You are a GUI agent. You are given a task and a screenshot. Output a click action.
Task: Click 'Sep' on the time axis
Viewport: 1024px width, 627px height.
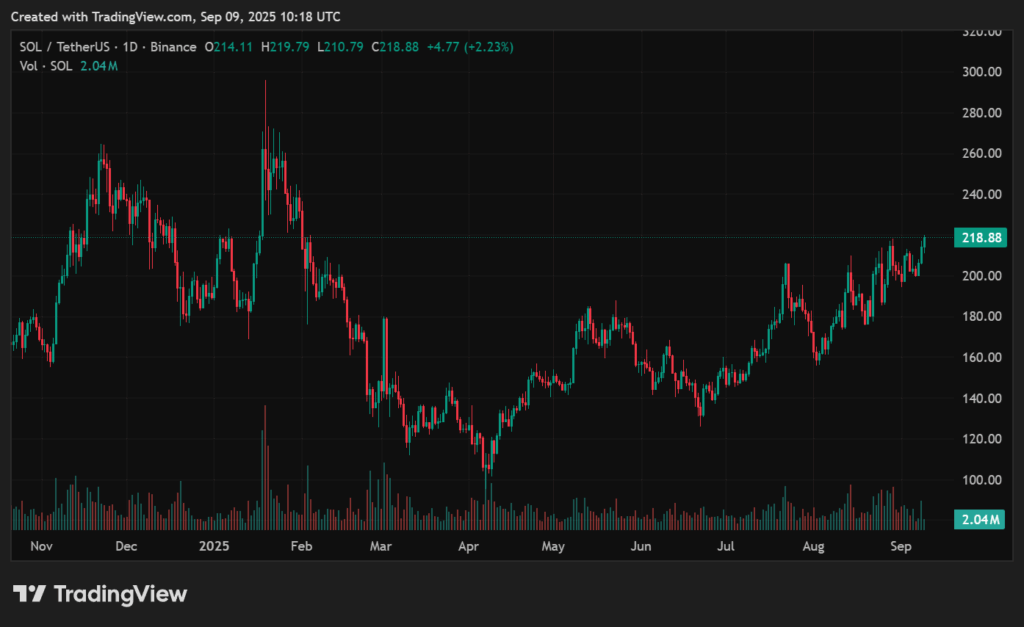[x=901, y=547]
